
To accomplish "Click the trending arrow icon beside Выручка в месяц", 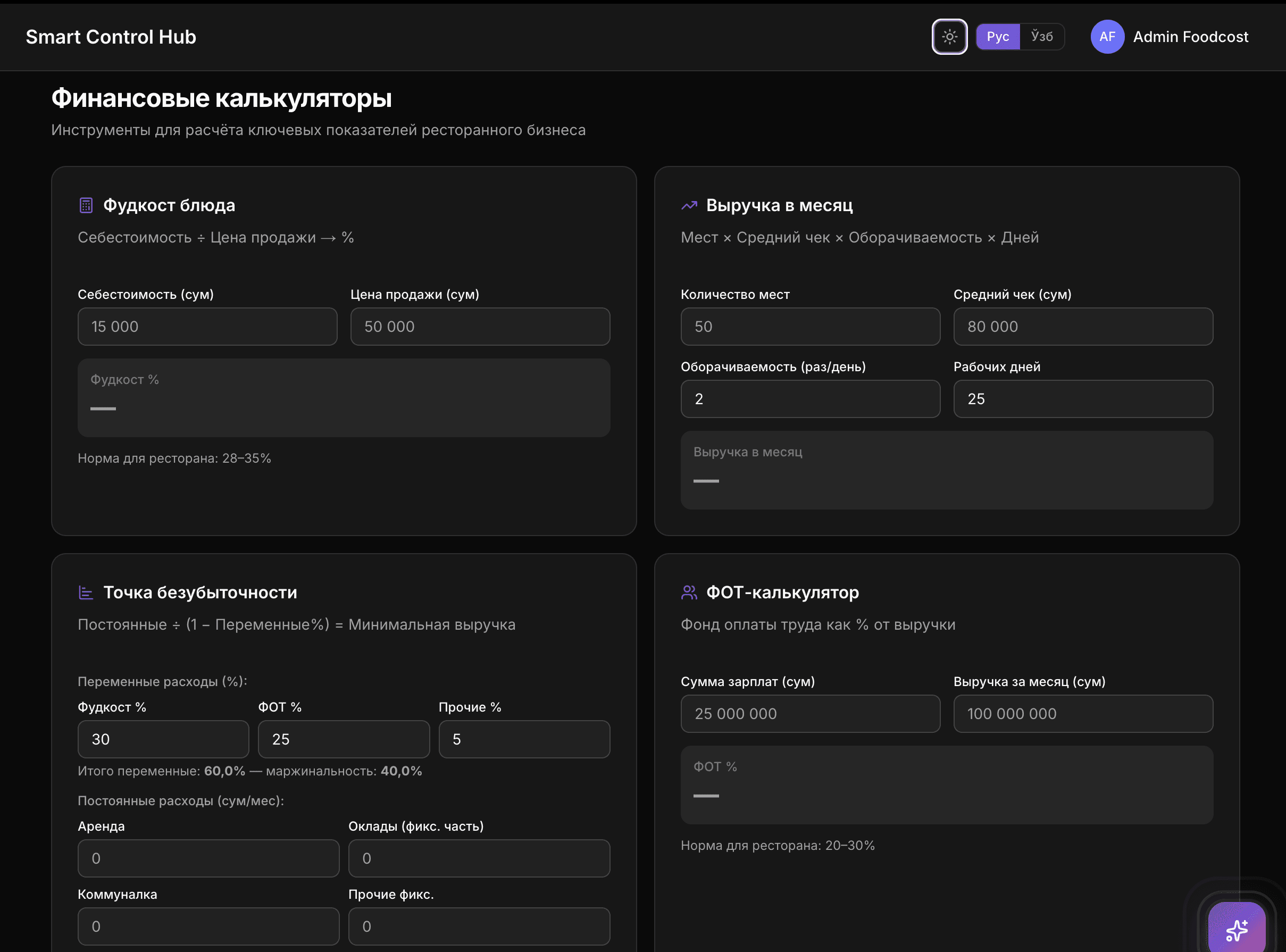I will point(689,205).
